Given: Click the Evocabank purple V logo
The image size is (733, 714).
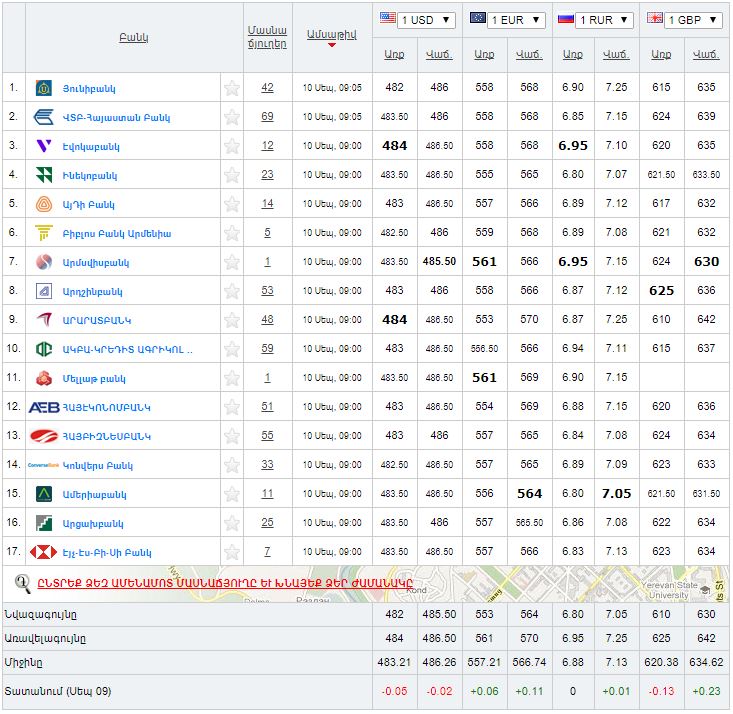Looking at the screenshot, I should pyautogui.click(x=43, y=146).
